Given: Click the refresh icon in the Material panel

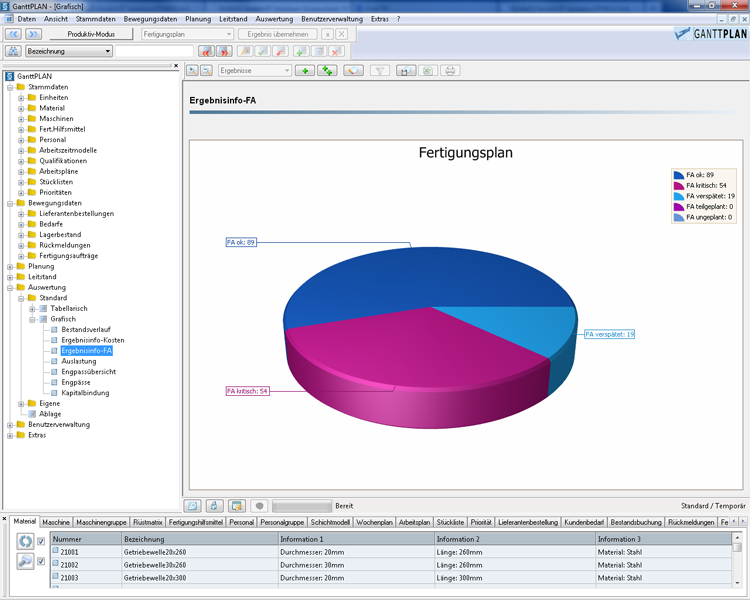Looking at the screenshot, I should (x=25, y=541).
